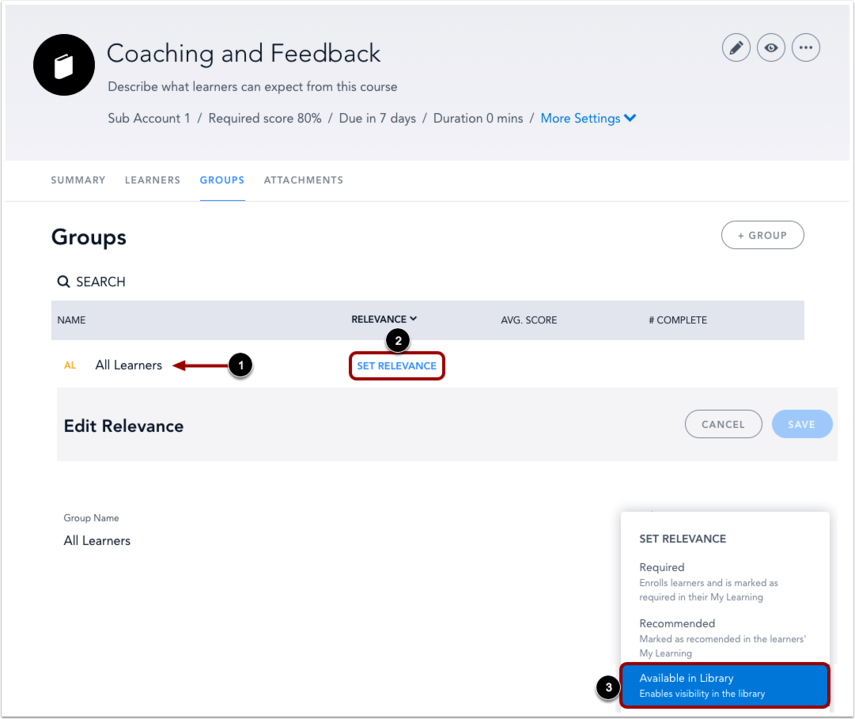Open the ellipsis options menu icon
Screen dimensions: 855x719
(806, 47)
